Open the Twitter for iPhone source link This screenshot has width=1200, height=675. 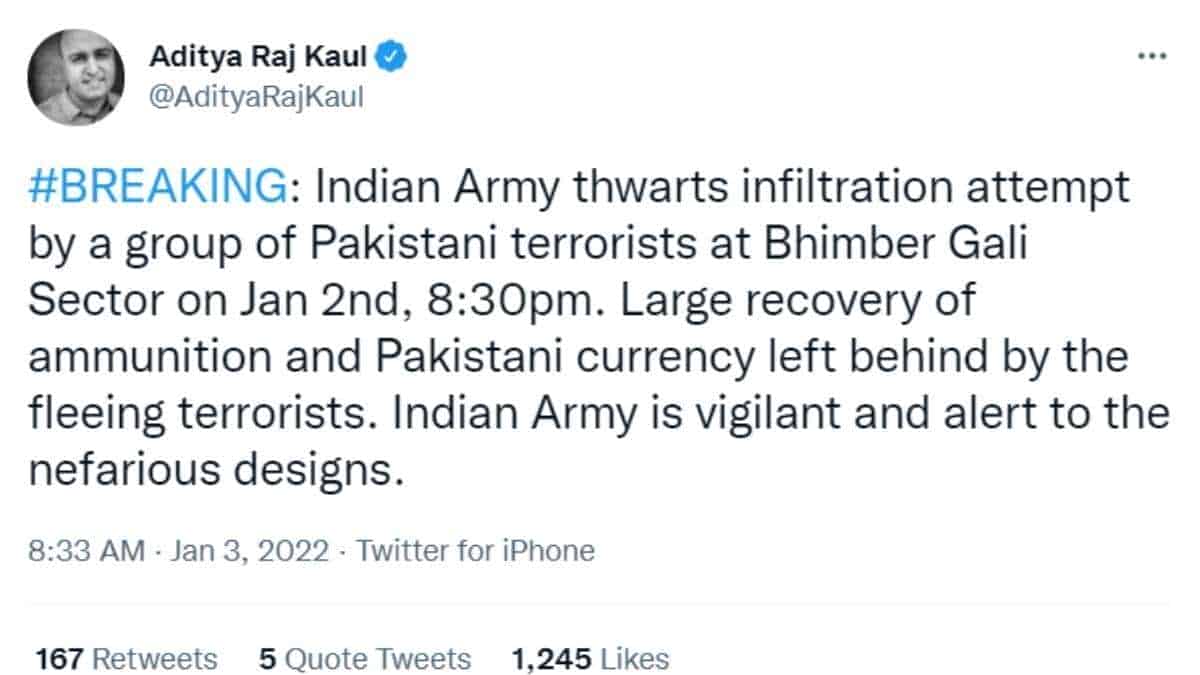click(475, 550)
